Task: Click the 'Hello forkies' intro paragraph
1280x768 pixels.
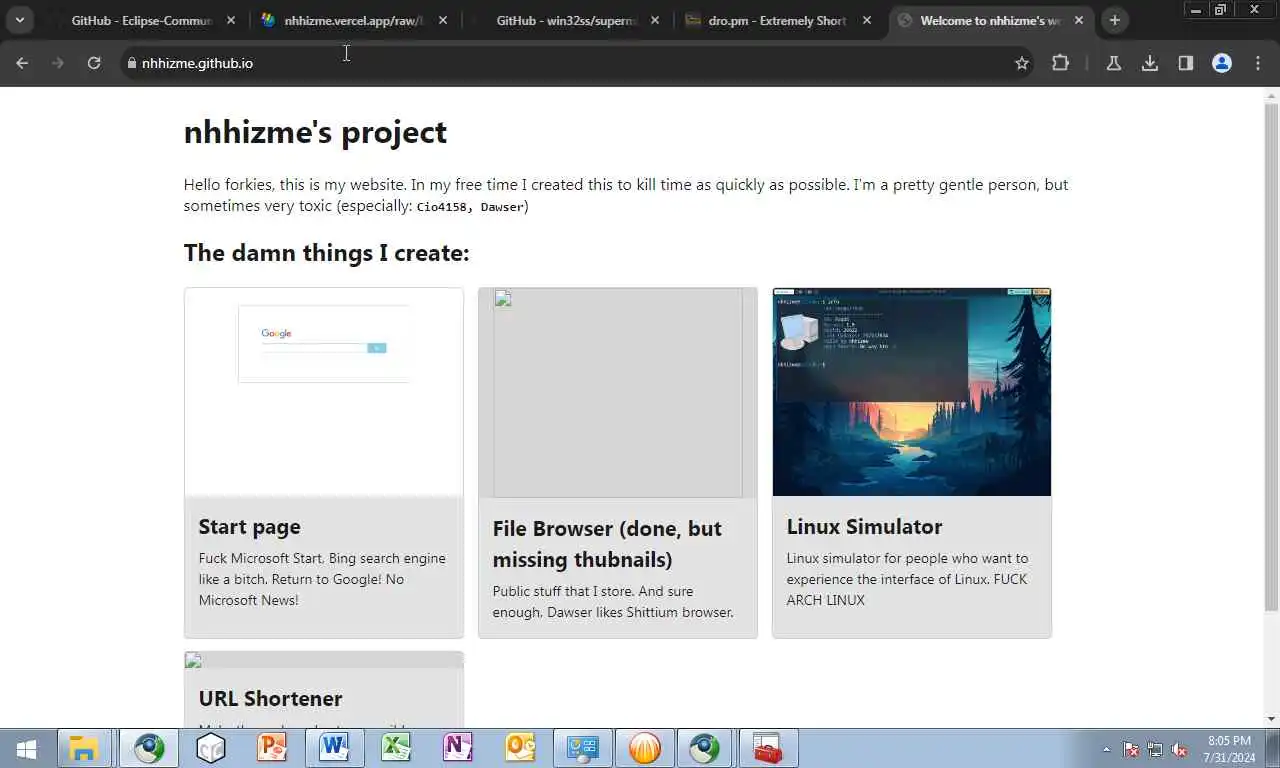Action: point(626,195)
